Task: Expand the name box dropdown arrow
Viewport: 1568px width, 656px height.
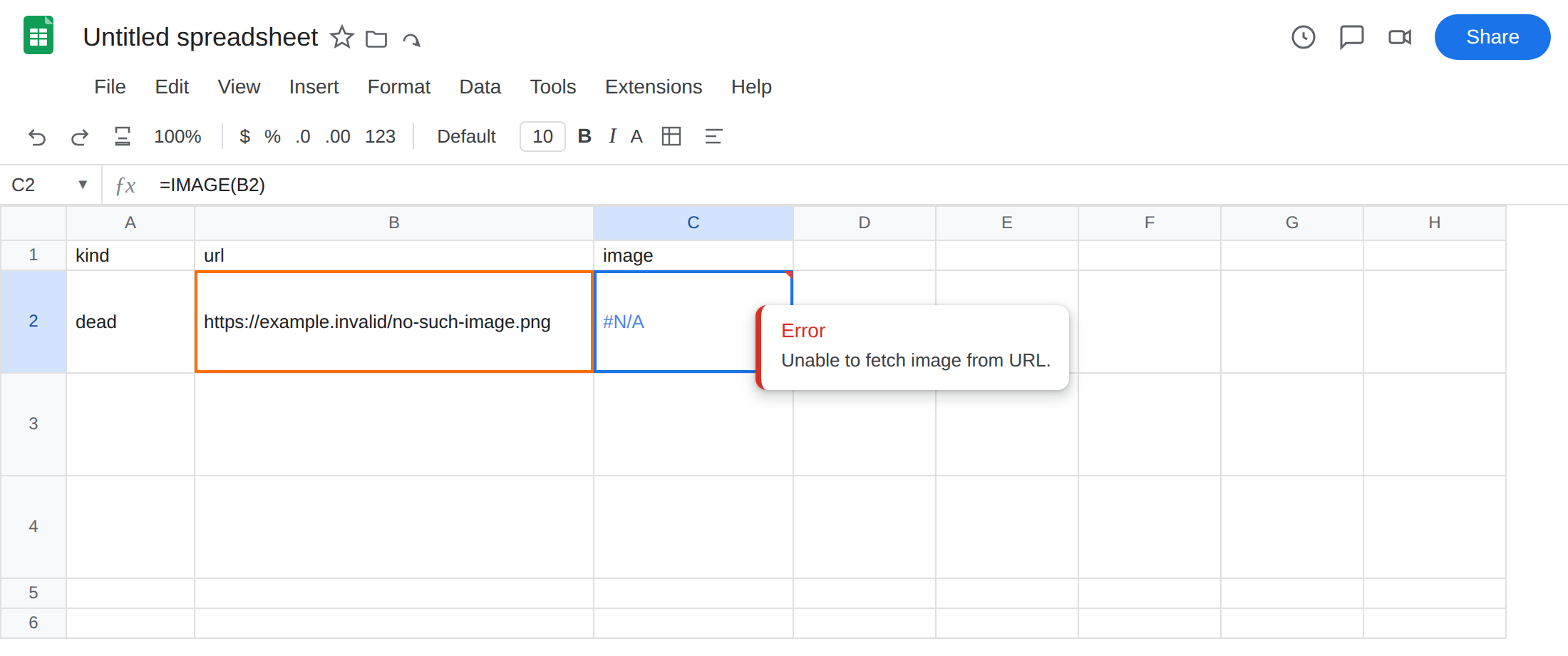Action: point(83,185)
